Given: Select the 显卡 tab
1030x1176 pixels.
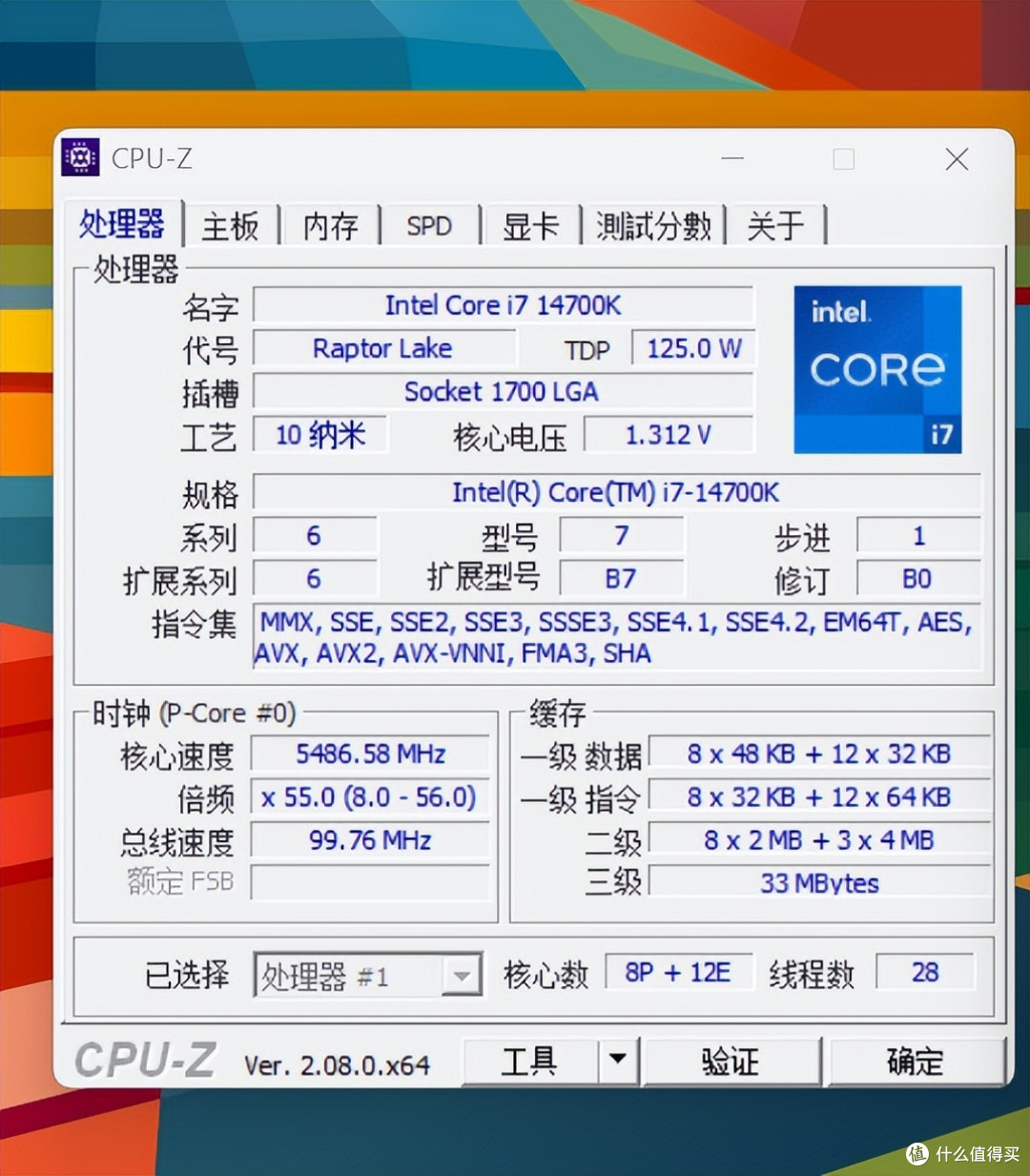Looking at the screenshot, I should pos(531,225).
